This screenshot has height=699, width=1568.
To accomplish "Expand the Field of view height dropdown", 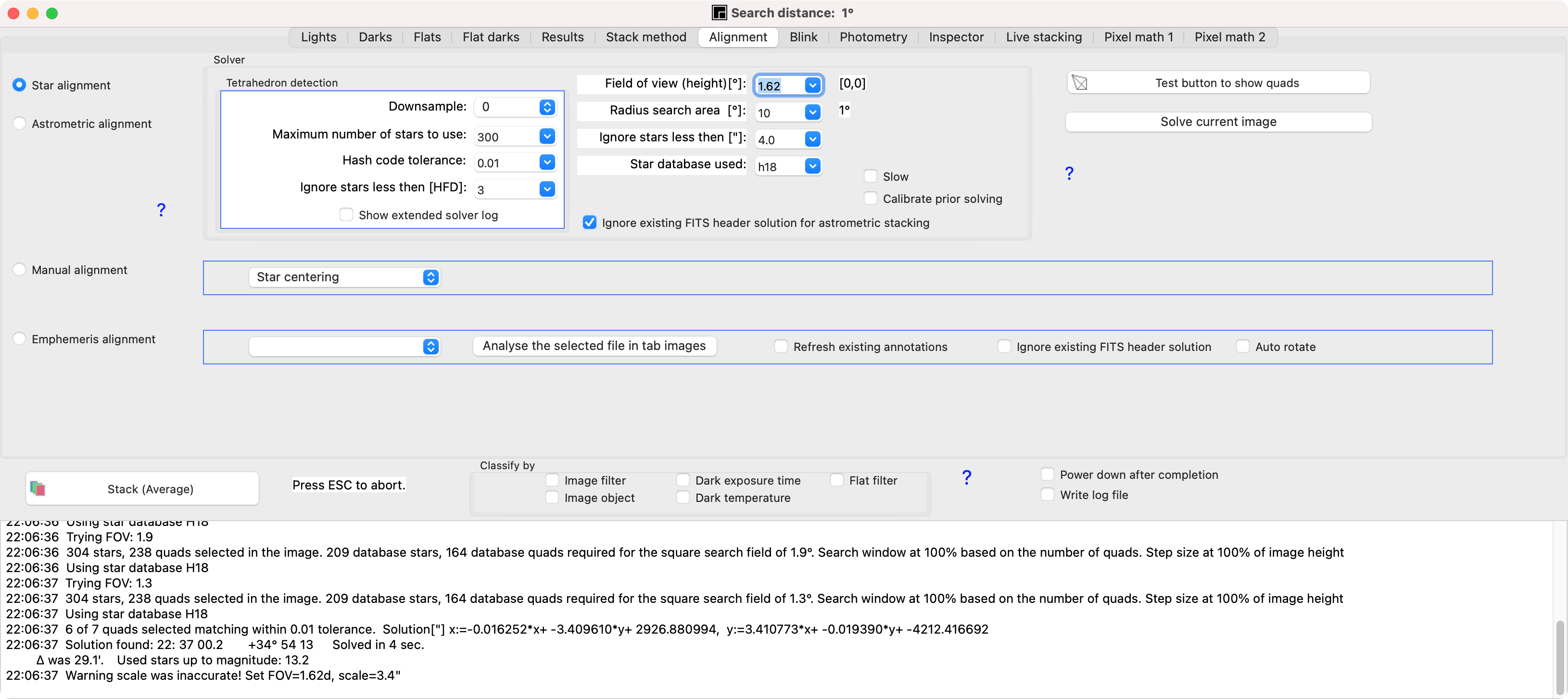I will 812,85.
